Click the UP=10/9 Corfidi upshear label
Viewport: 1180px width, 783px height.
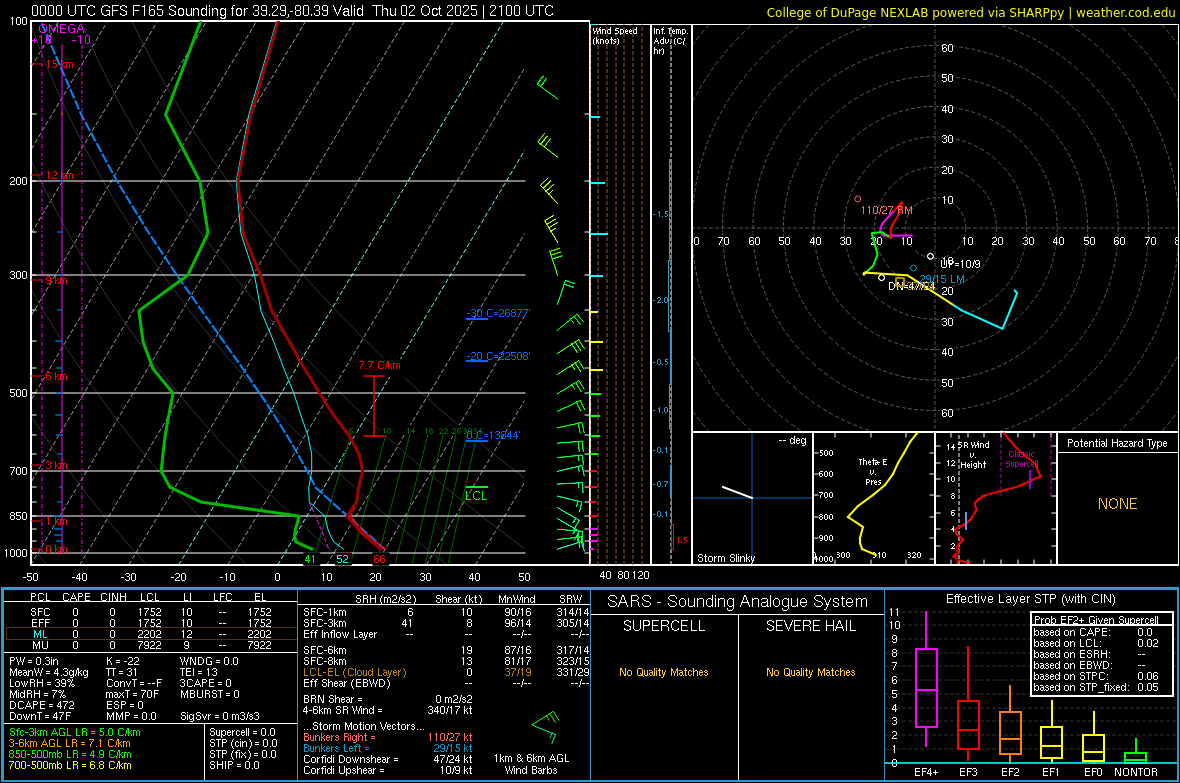[x=960, y=264]
